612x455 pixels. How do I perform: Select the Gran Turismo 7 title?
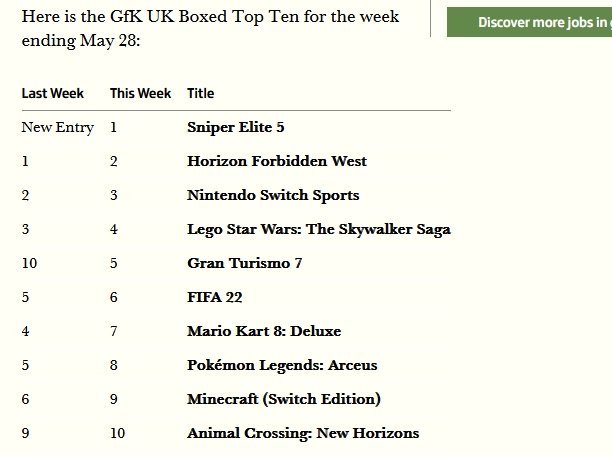tap(245, 263)
